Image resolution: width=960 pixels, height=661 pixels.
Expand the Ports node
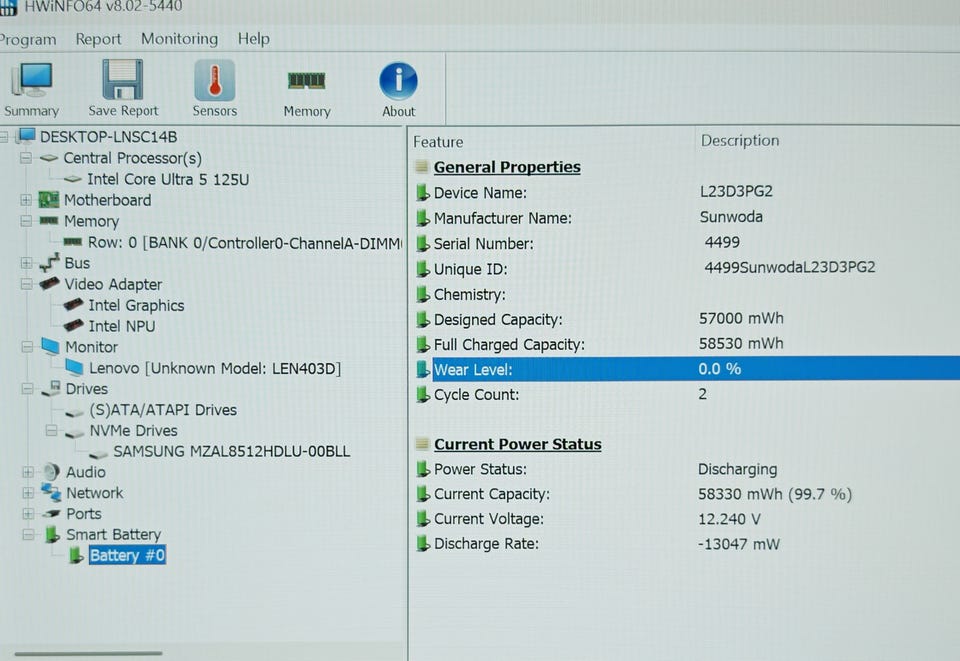pyautogui.click(x=28, y=513)
